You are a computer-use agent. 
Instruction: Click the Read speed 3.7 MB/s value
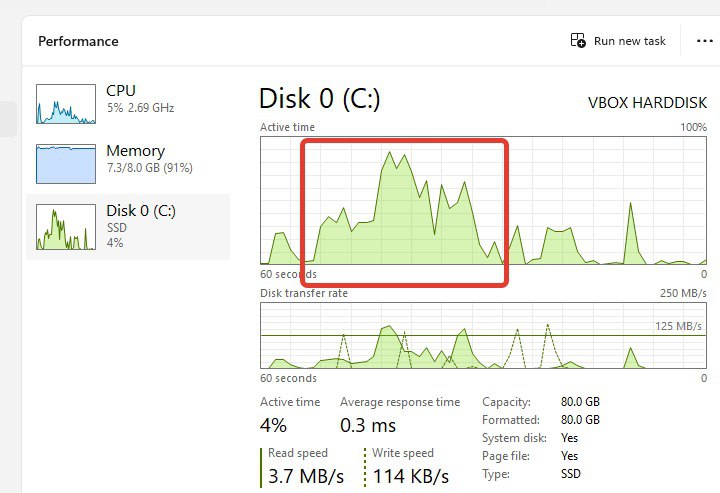point(306,476)
